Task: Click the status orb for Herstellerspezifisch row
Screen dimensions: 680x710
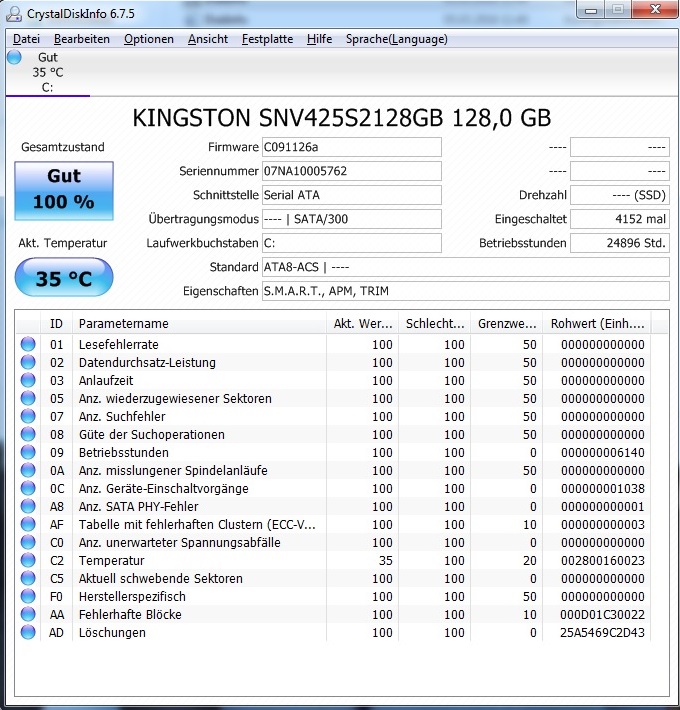Action: click(28, 596)
